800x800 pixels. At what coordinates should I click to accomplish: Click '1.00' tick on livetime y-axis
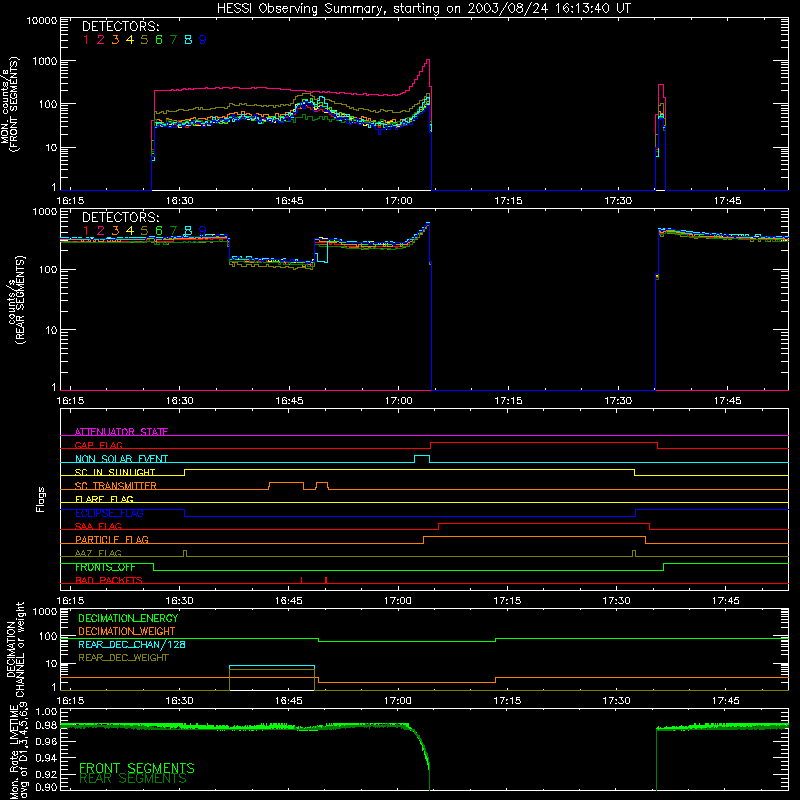46,712
